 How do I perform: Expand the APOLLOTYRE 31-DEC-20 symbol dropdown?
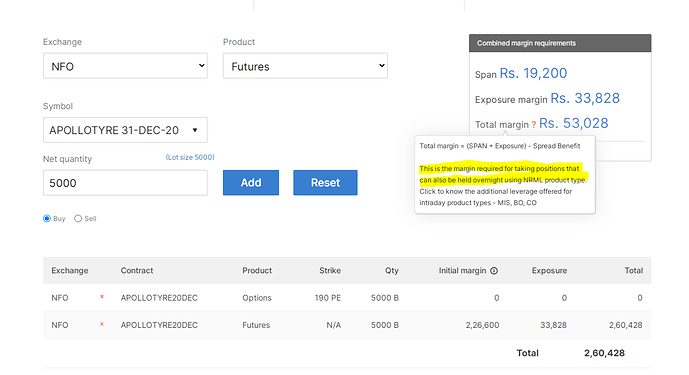[125, 130]
